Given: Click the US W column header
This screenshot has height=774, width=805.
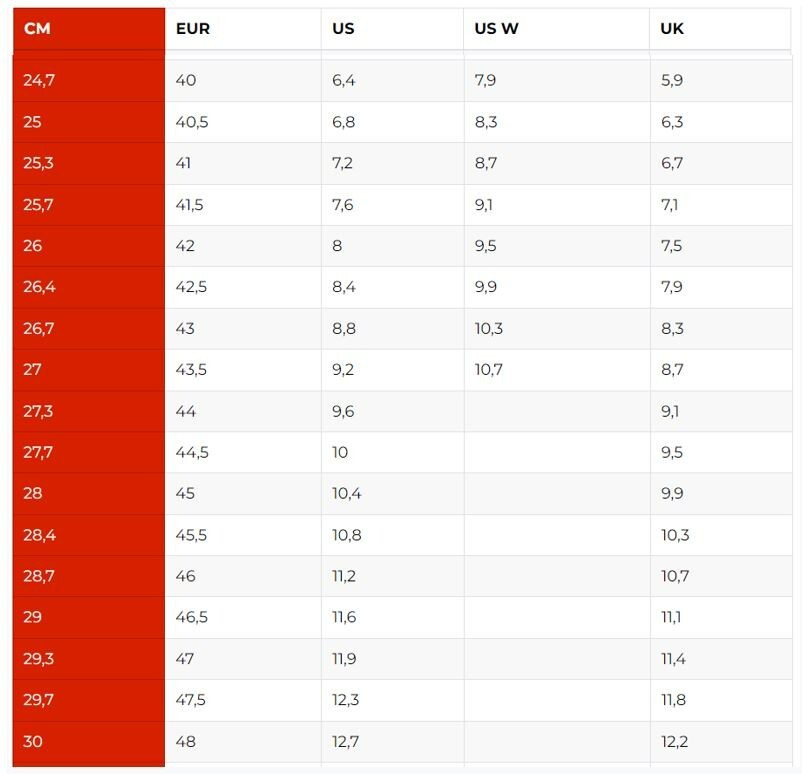Looking at the screenshot, I should (x=496, y=28).
